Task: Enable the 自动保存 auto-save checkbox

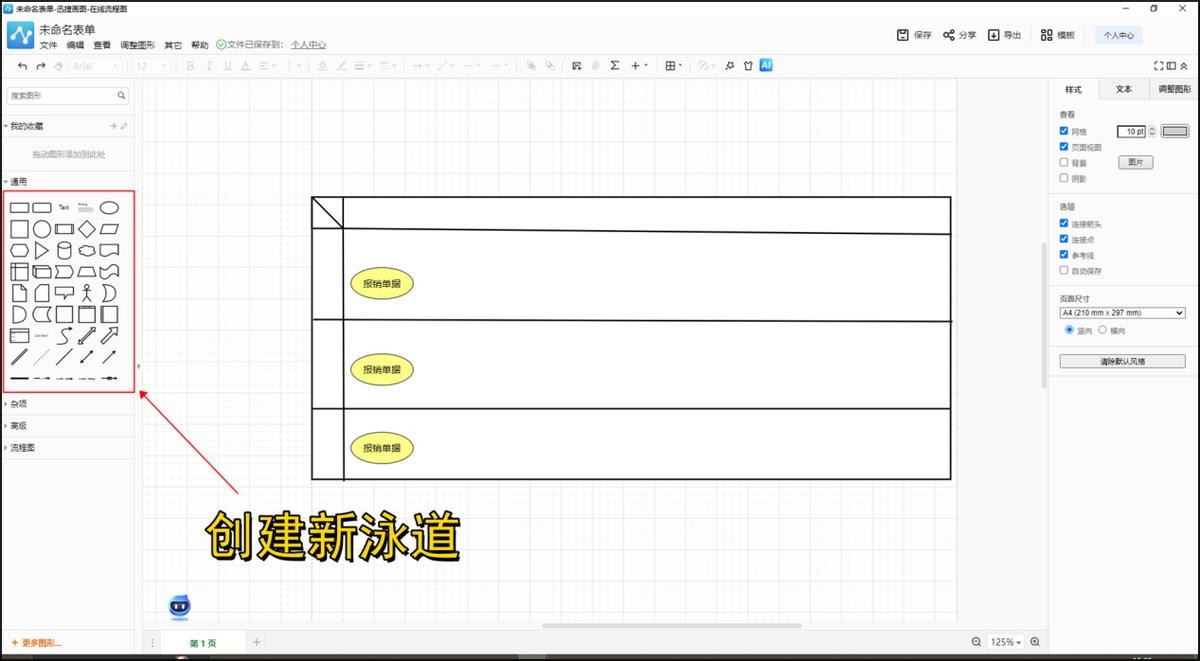Action: pos(1064,270)
